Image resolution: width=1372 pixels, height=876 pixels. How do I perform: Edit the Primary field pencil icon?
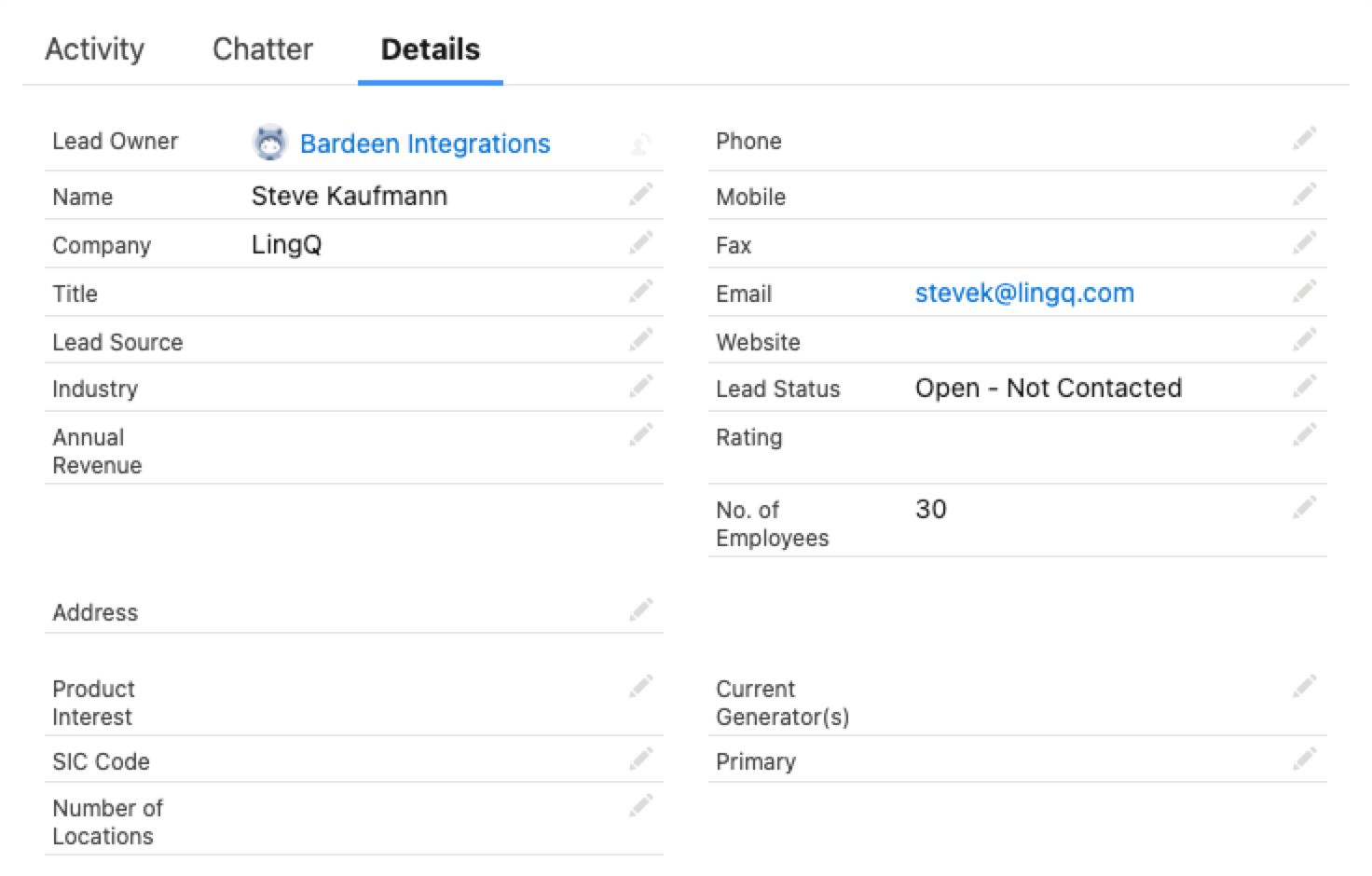1305,759
